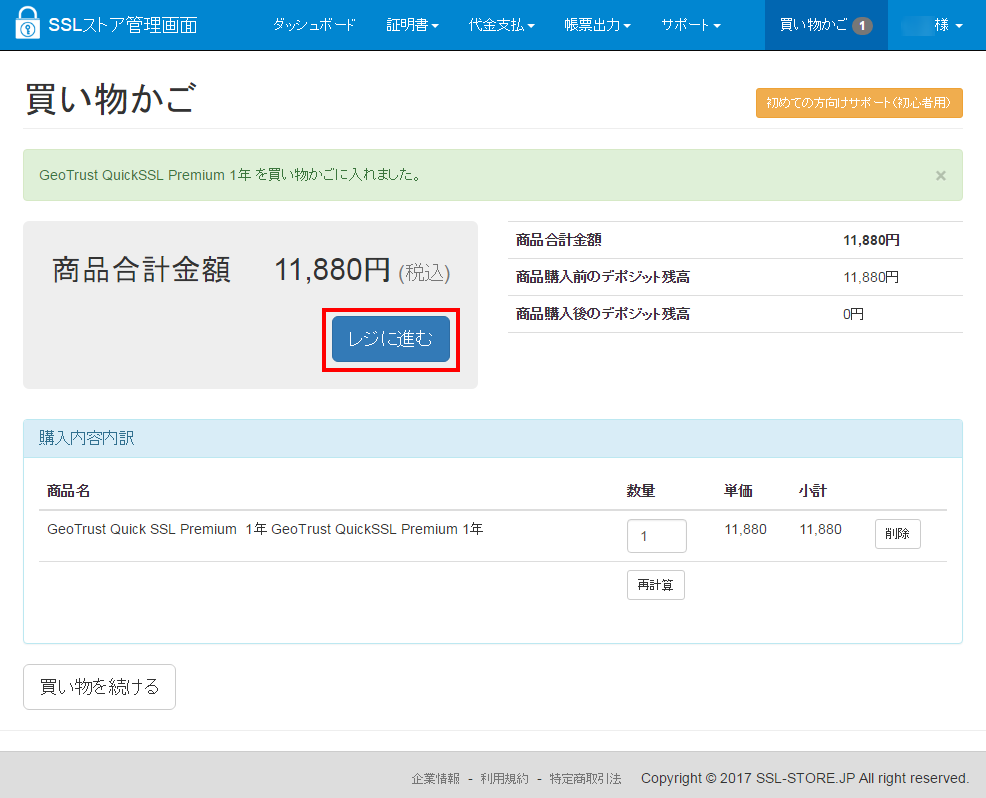Expand the 代金支払 dropdown menu
This screenshot has height=798, width=986.
pos(501,25)
